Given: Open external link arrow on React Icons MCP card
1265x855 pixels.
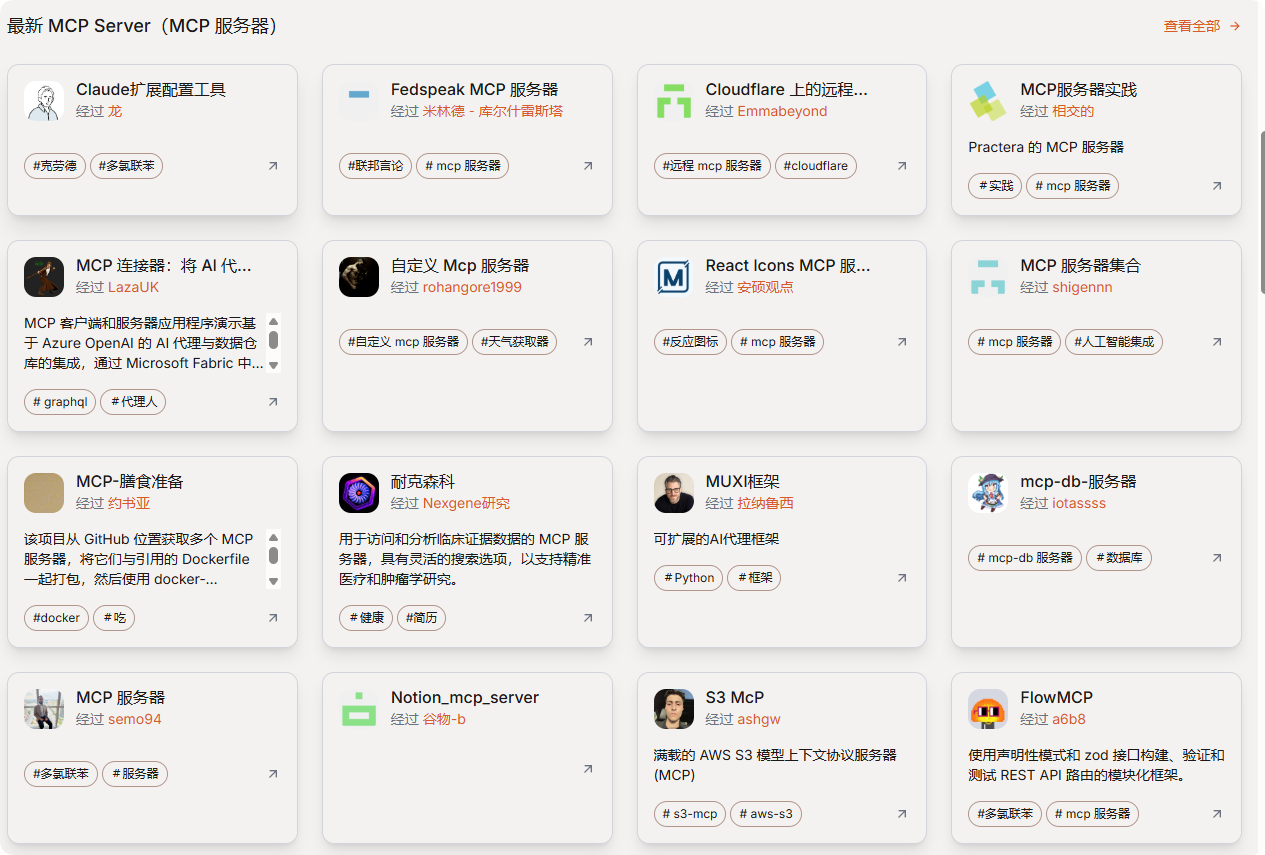Looking at the screenshot, I should click(x=902, y=342).
